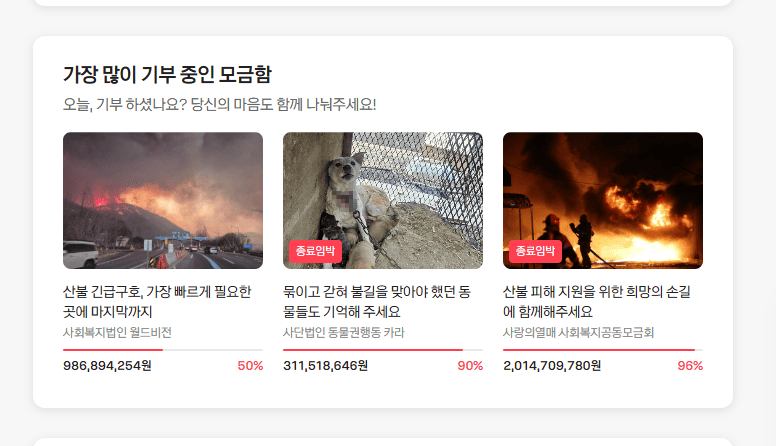
Task: Open the wildfire highway campaign thumbnail
Action: tap(163, 200)
